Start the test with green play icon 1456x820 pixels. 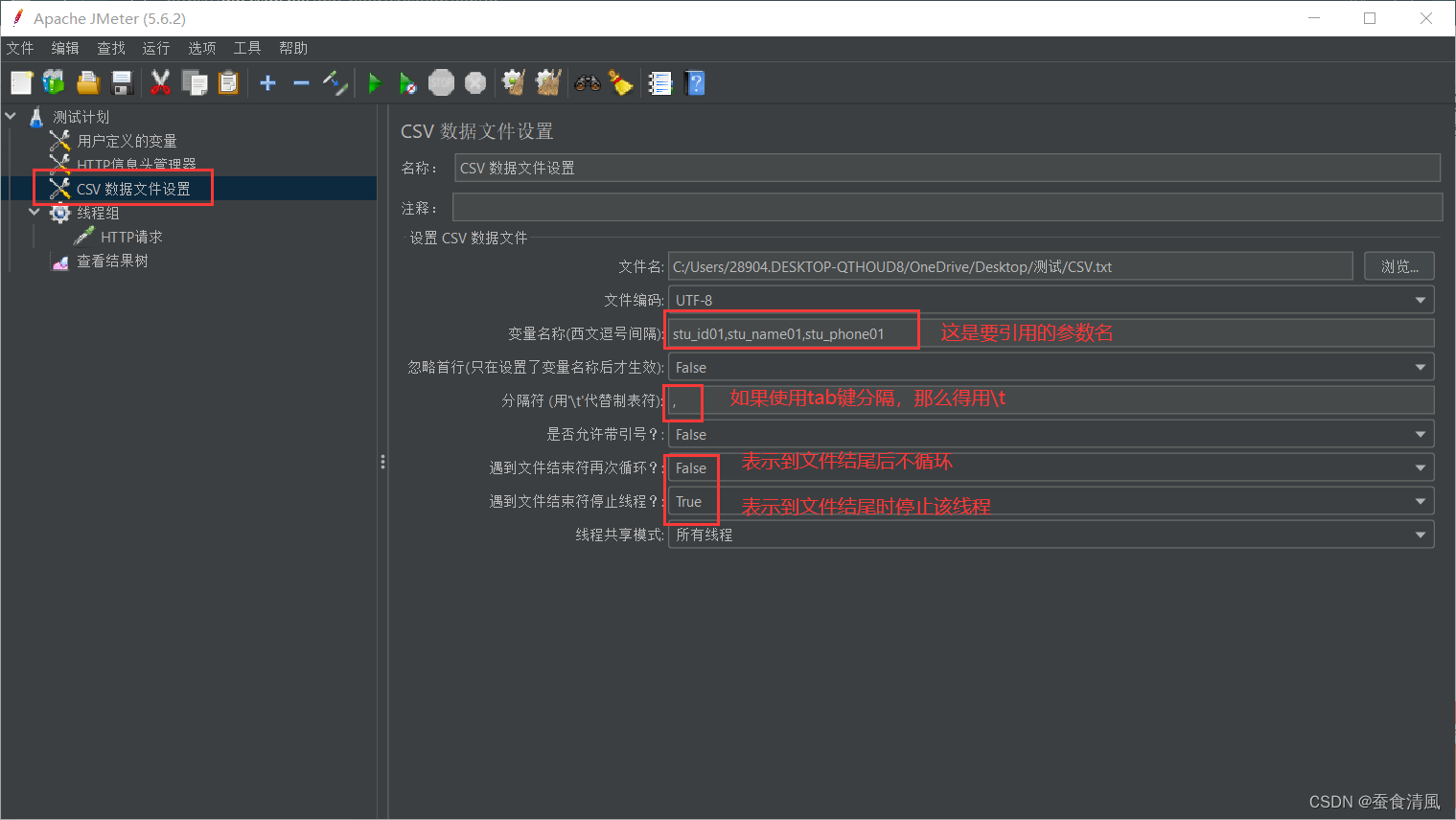tap(375, 83)
